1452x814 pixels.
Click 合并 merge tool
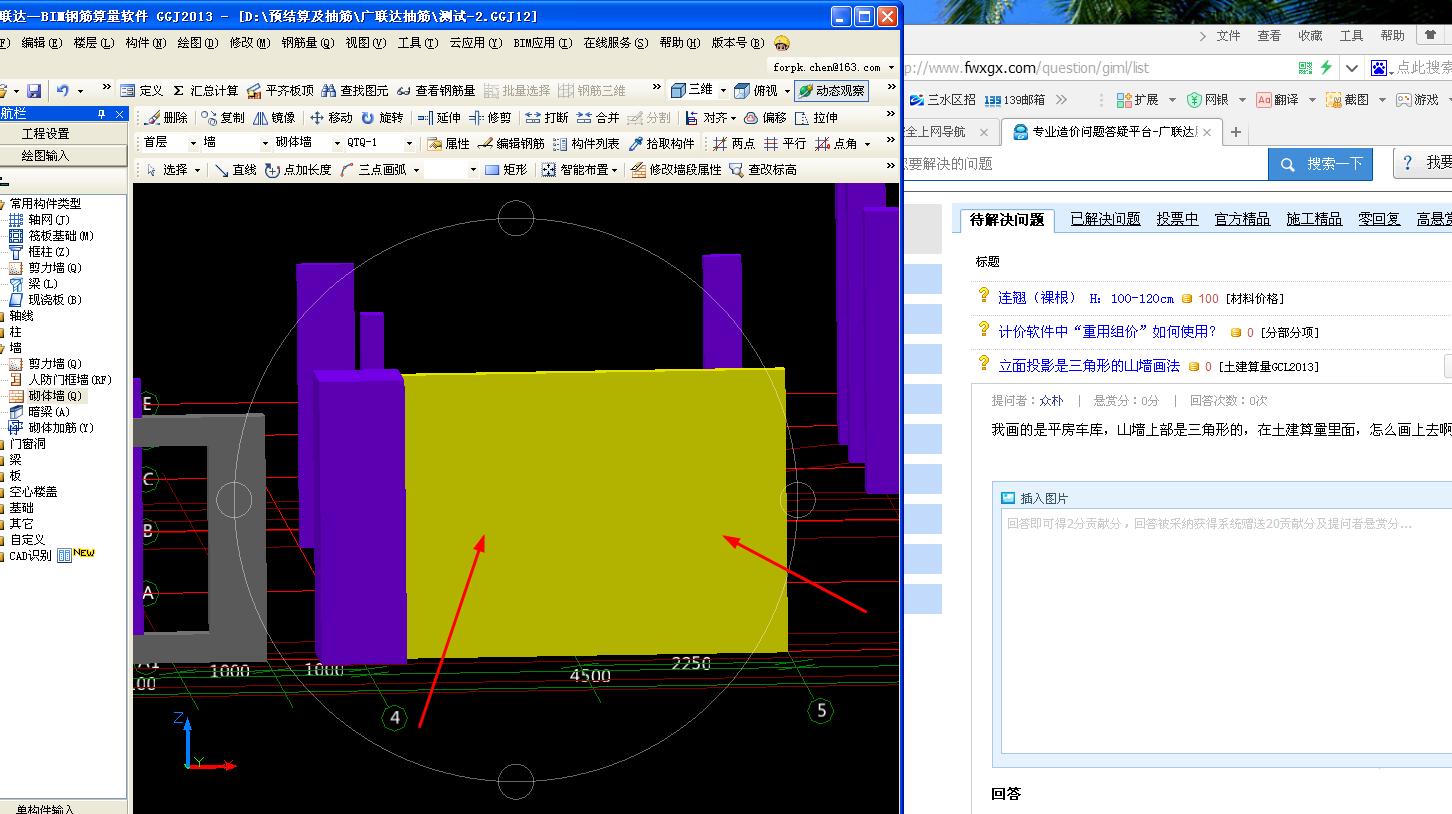pyautogui.click(x=598, y=118)
